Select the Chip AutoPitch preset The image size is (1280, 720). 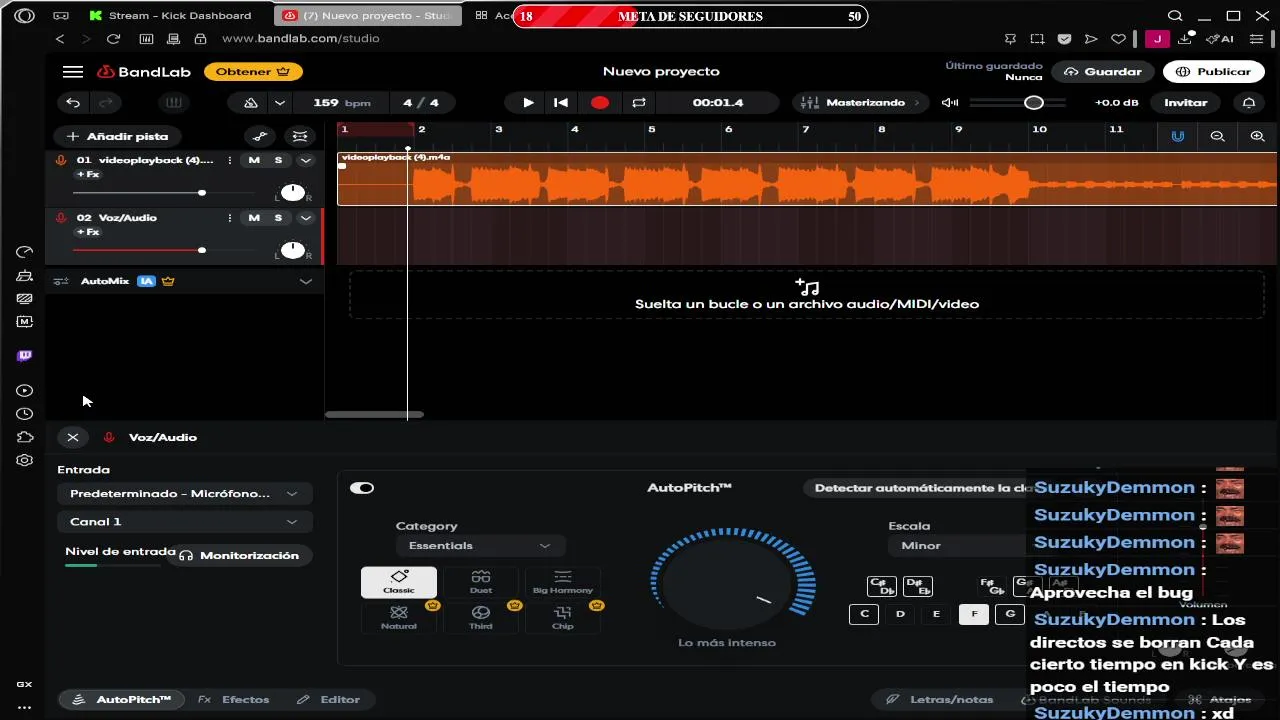(x=563, y=617)
